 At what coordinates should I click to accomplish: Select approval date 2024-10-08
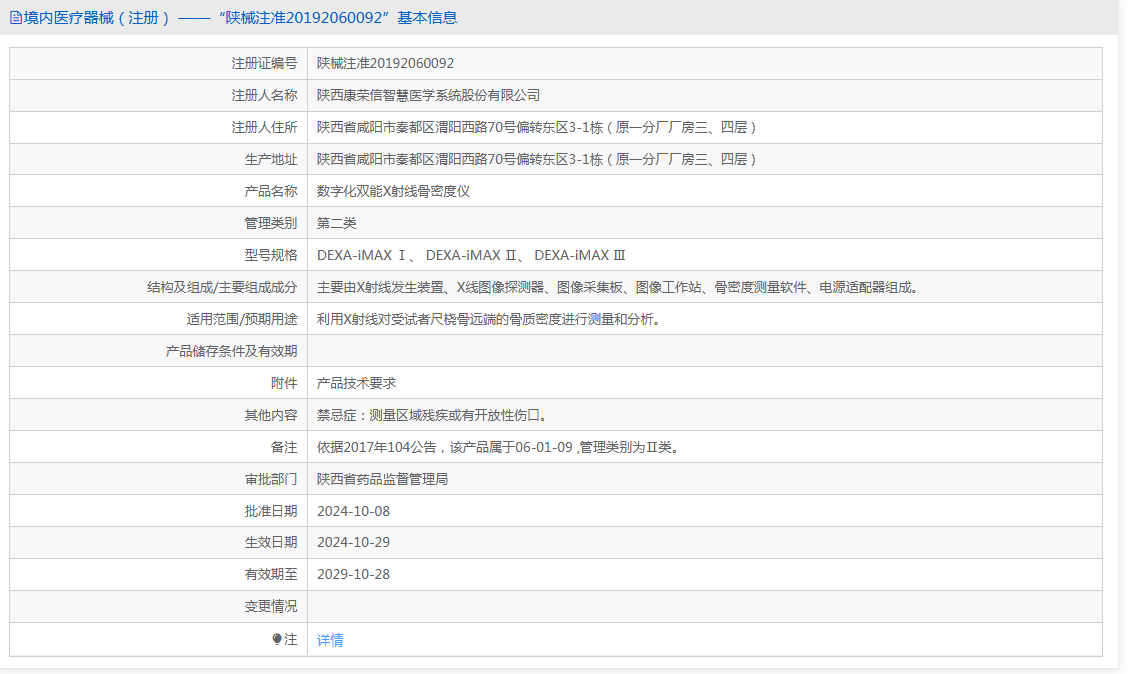coord(353,511)
